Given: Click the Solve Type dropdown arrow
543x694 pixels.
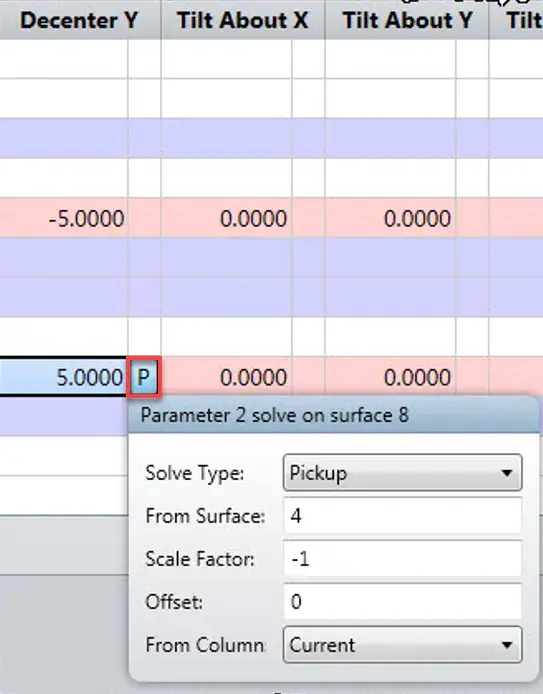Looking at the screenshot, I should pos(507,473).
